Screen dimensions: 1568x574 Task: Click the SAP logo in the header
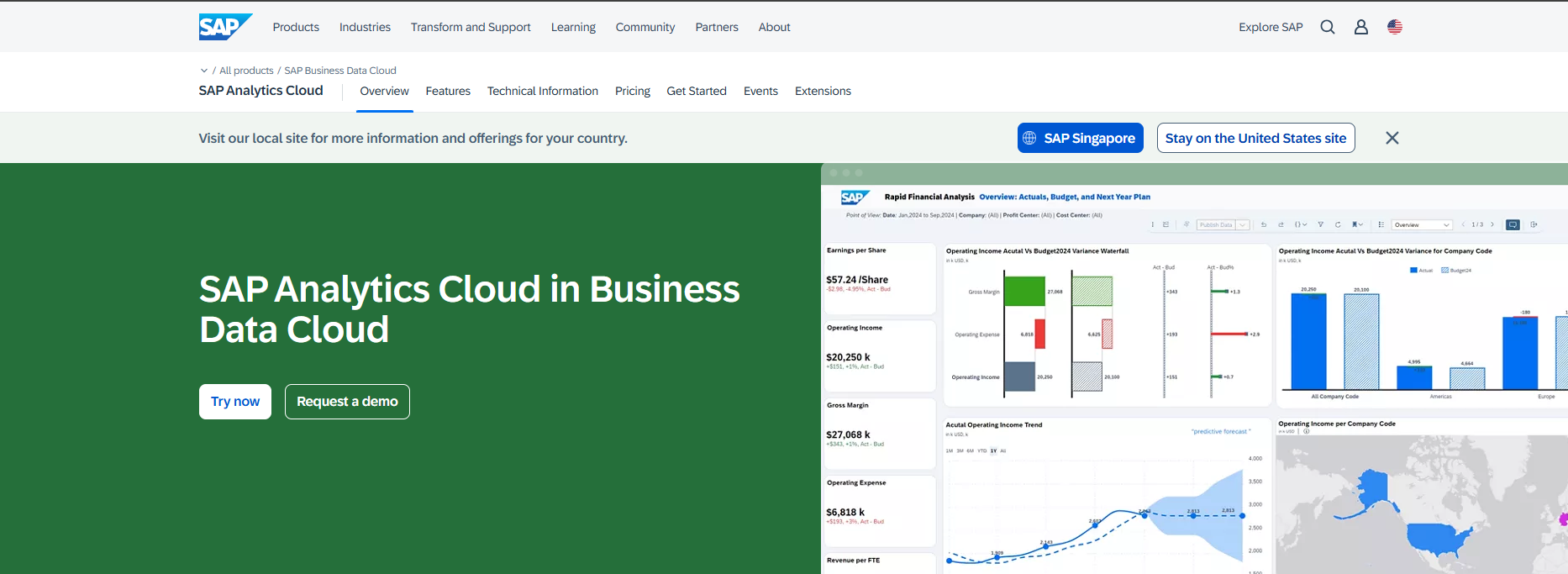tap(224, 27)
